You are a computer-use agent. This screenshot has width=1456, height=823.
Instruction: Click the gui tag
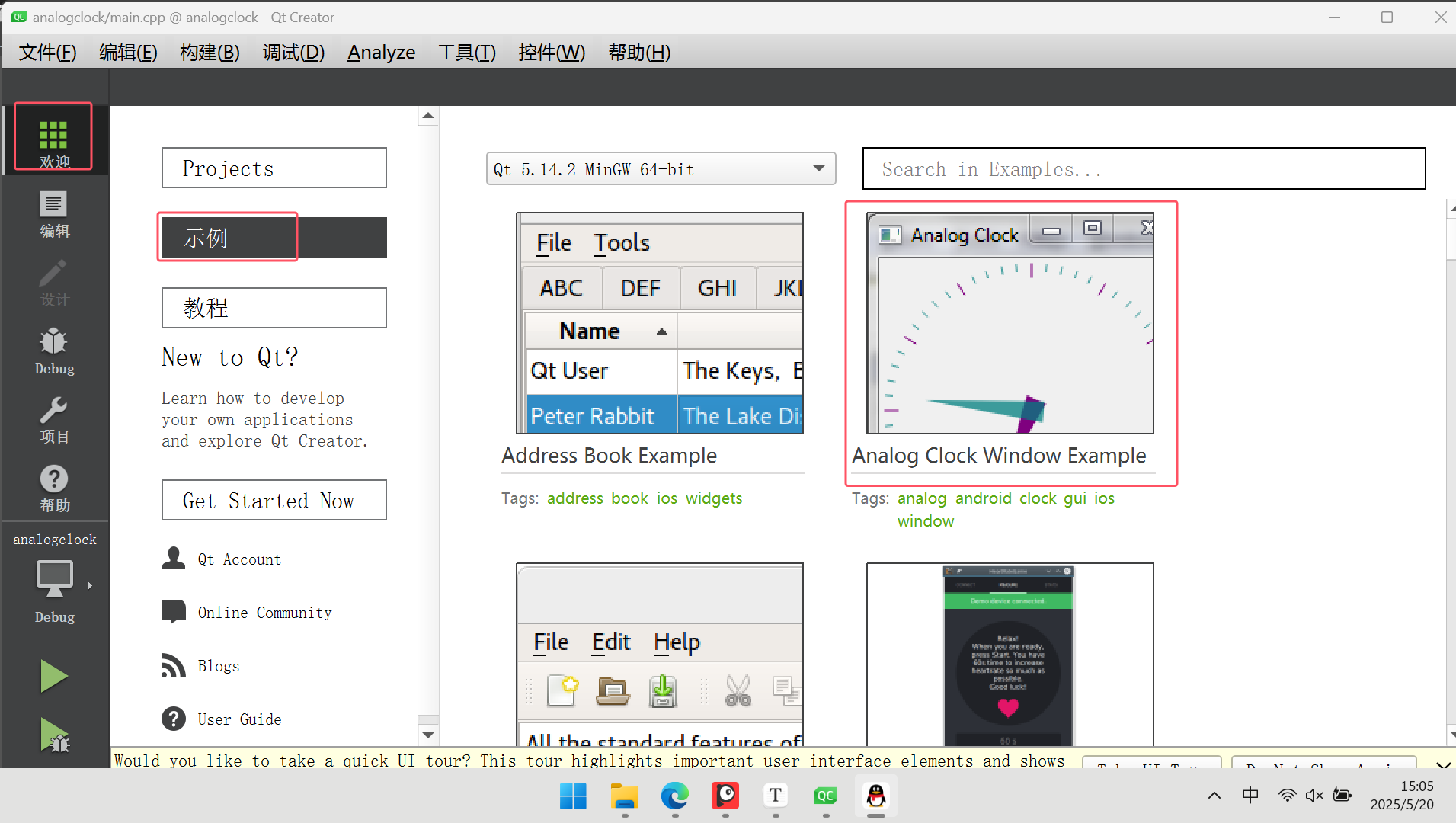click(1075, 498)
